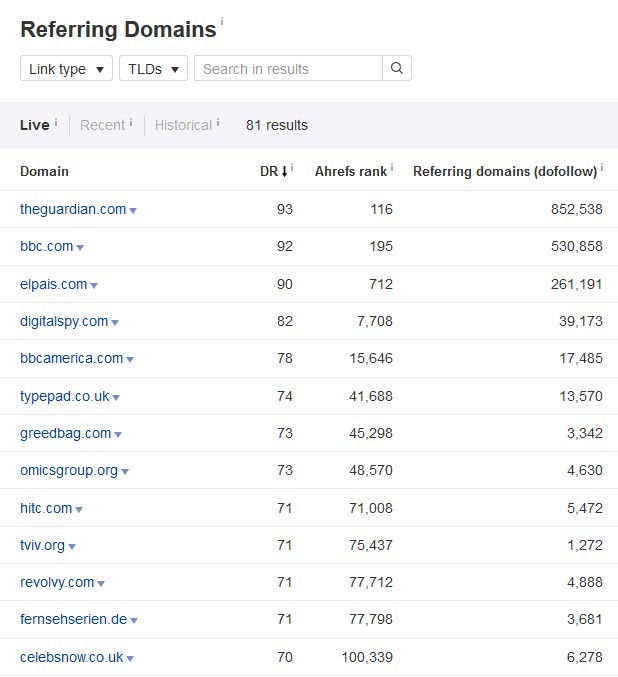Expand the omicsgroup.org dropdown arrow
This screenshot has height=677, width=618.
[125, 471]
